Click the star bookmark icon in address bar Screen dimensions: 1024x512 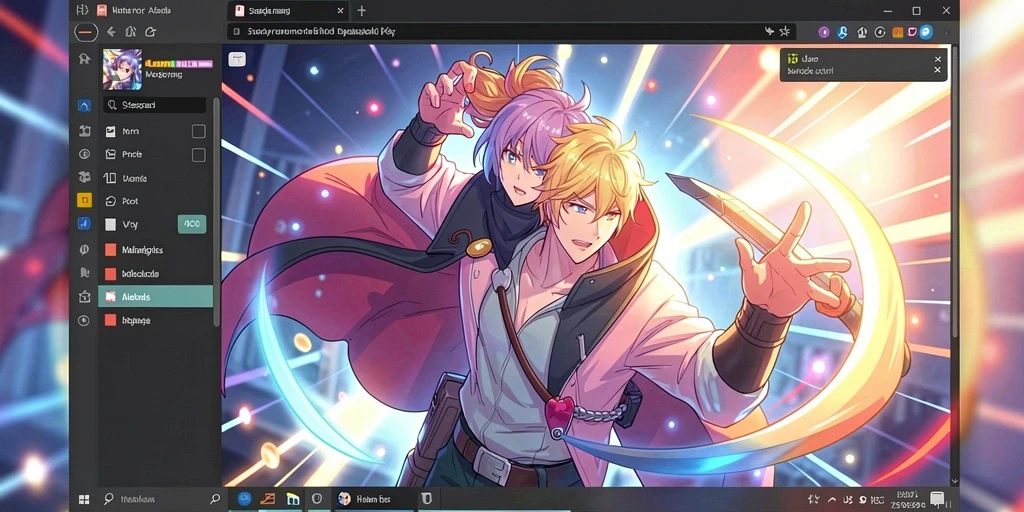(784, 31)
